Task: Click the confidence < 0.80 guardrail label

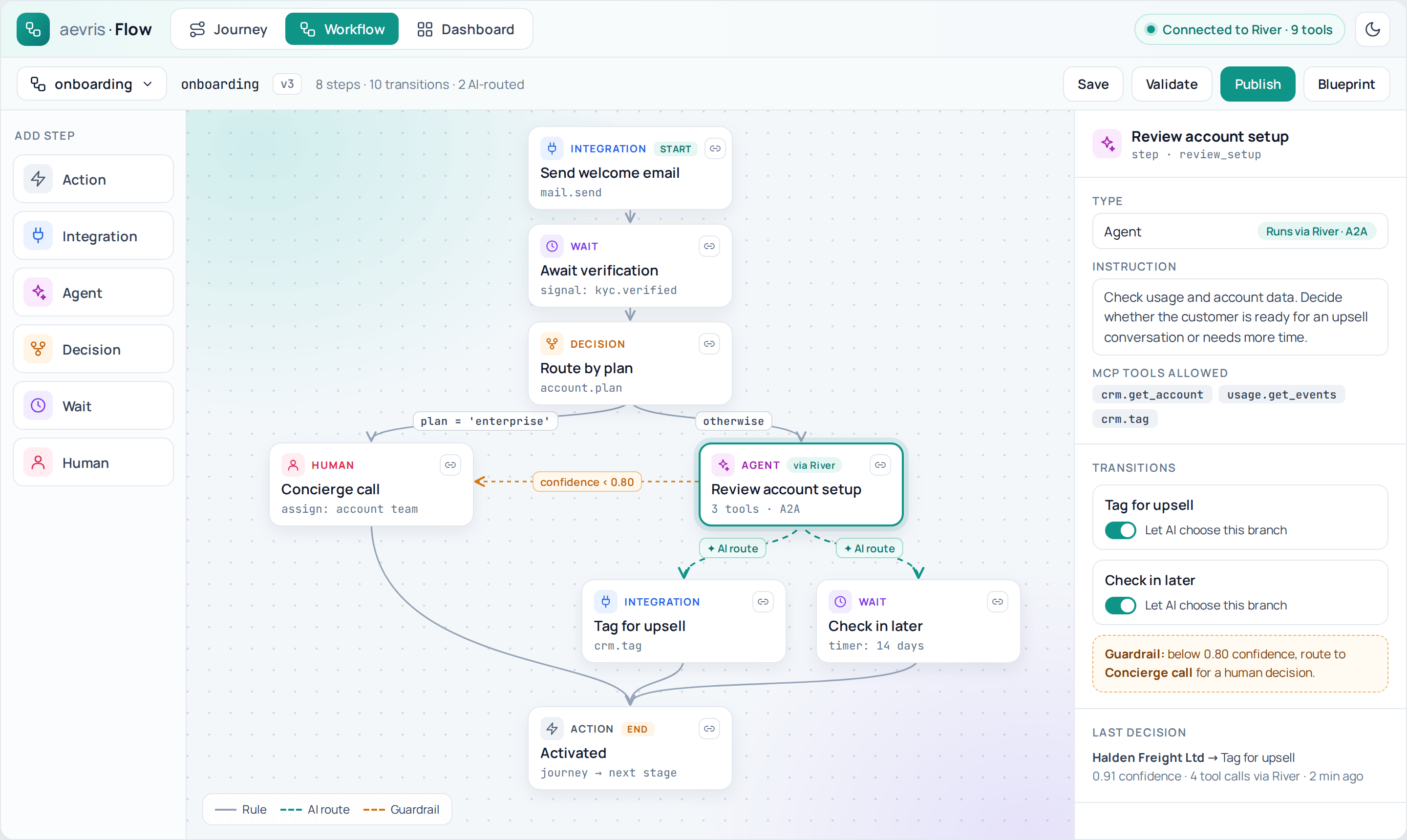Action: tap(587, 482)
